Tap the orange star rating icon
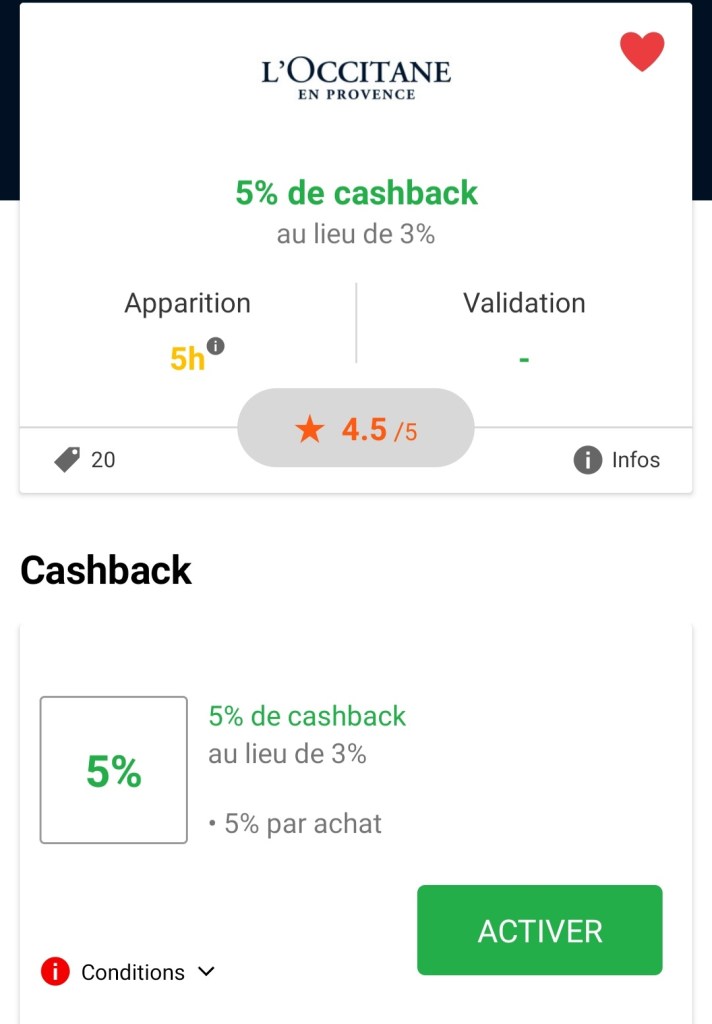The width and height of the screenshot is (712, 1024). tap(310, 430)
